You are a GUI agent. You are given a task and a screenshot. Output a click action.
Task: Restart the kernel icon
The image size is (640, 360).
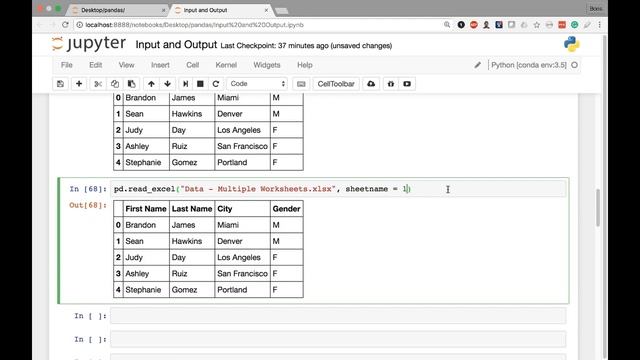pyautogui.click(x=216, y=84)
